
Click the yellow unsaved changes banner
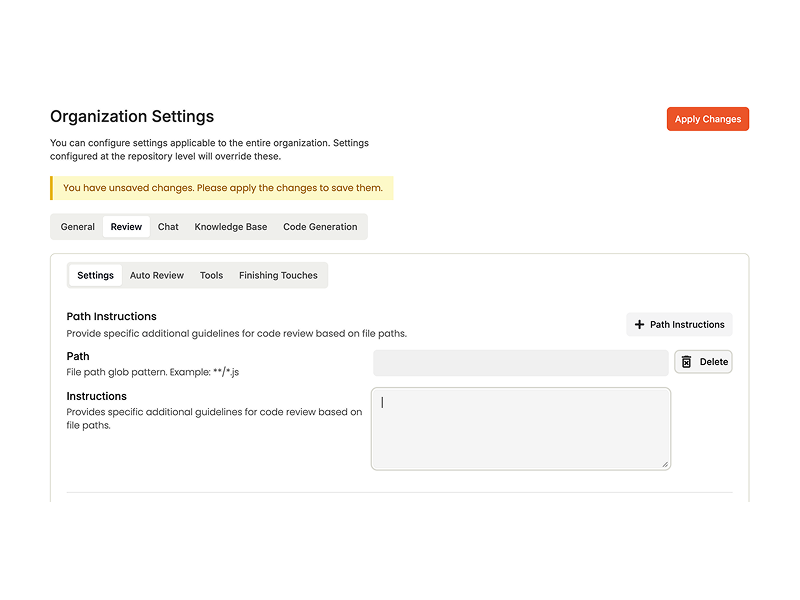click(222, 188)
